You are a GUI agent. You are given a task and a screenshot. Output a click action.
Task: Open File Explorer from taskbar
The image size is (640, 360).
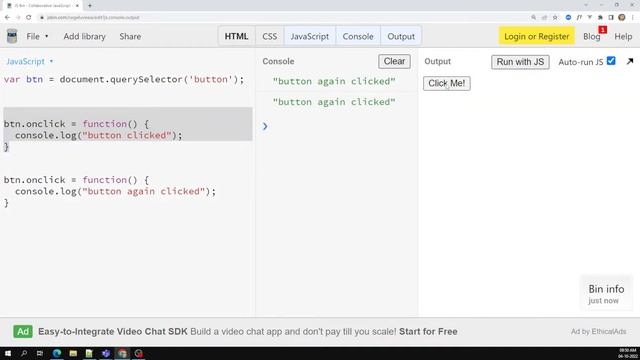click(73, 353)
